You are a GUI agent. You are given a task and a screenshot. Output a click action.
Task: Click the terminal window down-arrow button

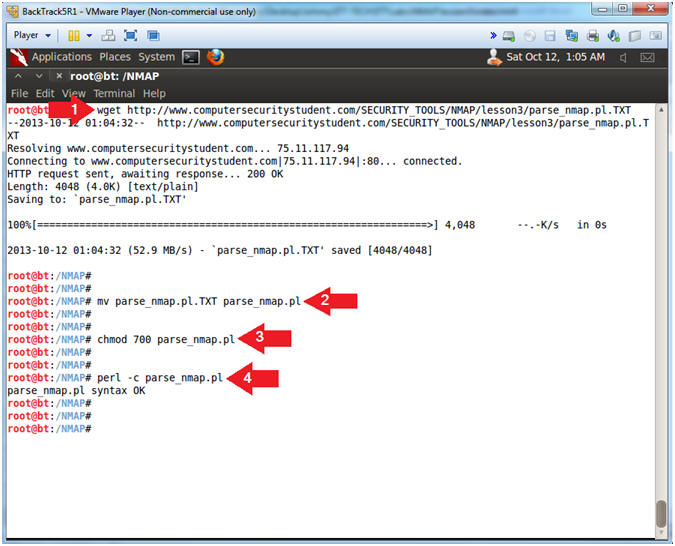tap(39, 76)
